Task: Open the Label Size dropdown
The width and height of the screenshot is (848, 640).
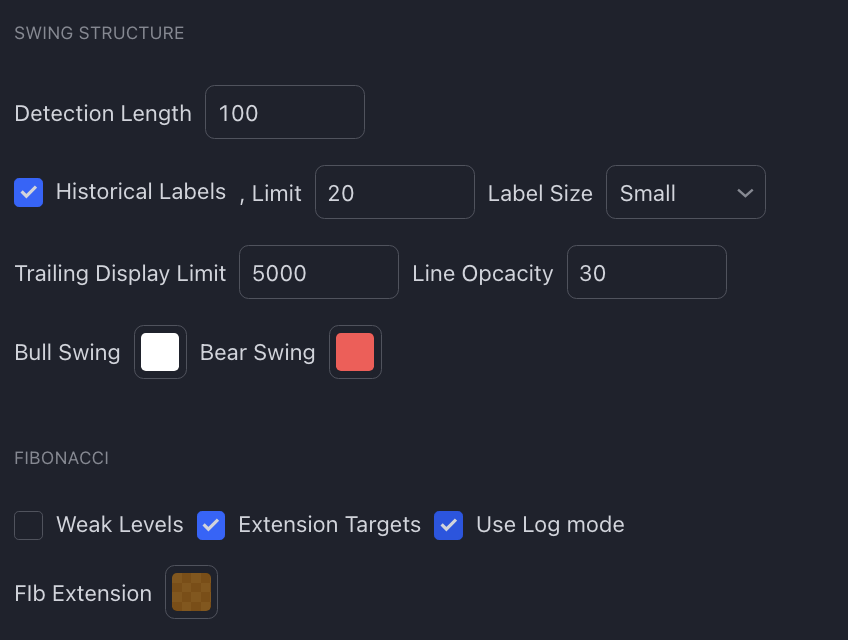Action: (685, 193)
